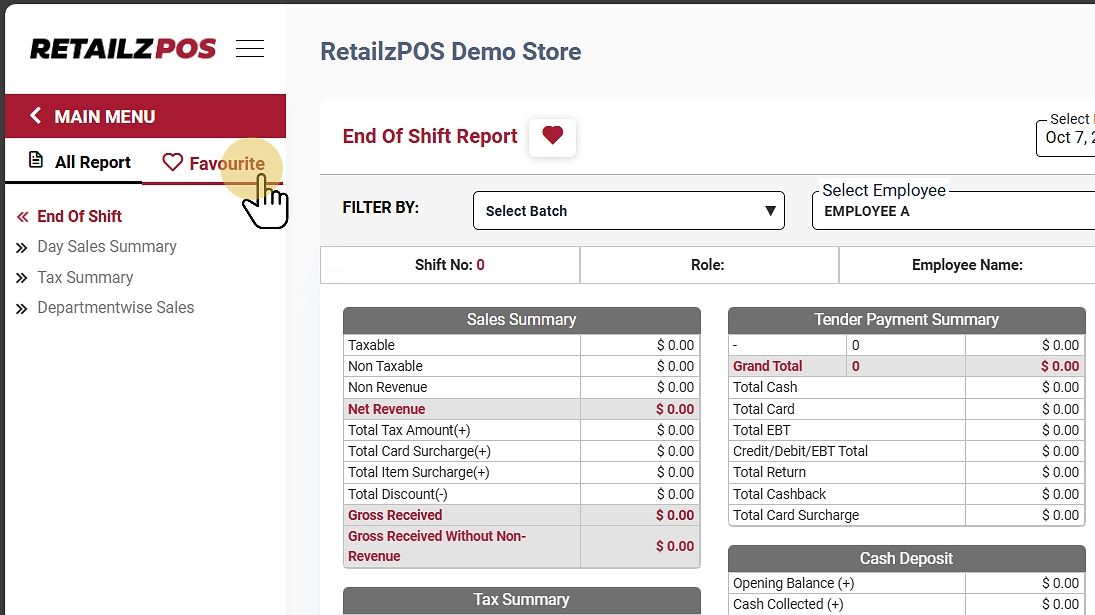Screen dimensions: 1095x615
Task: Click the double chevron beside Departmentwise Sales
Action: point(22,309)
